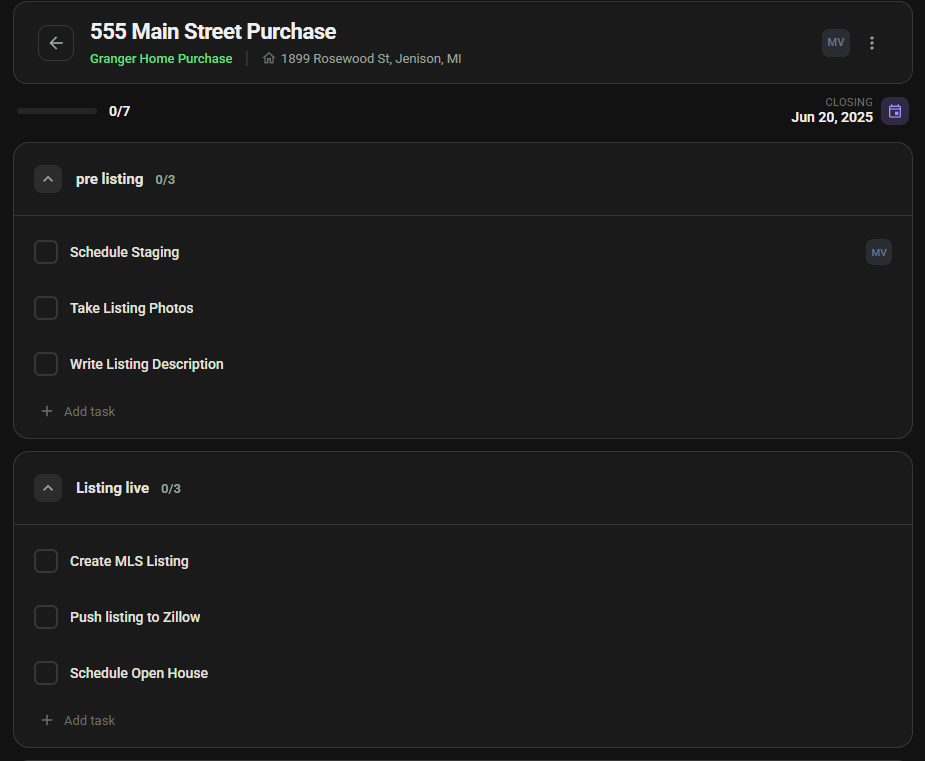Click the home icon beside the address
The width and height of the screenshot is (925, 761).
click(x=268, y=59)
